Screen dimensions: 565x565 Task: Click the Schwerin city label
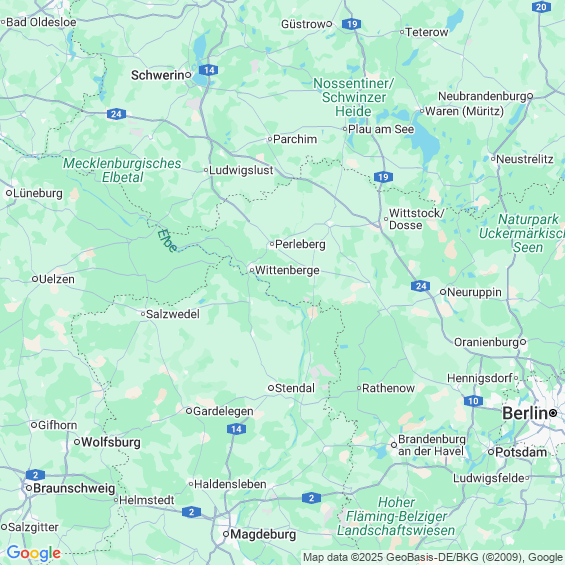pyautogui.click(x=158, y=75)
